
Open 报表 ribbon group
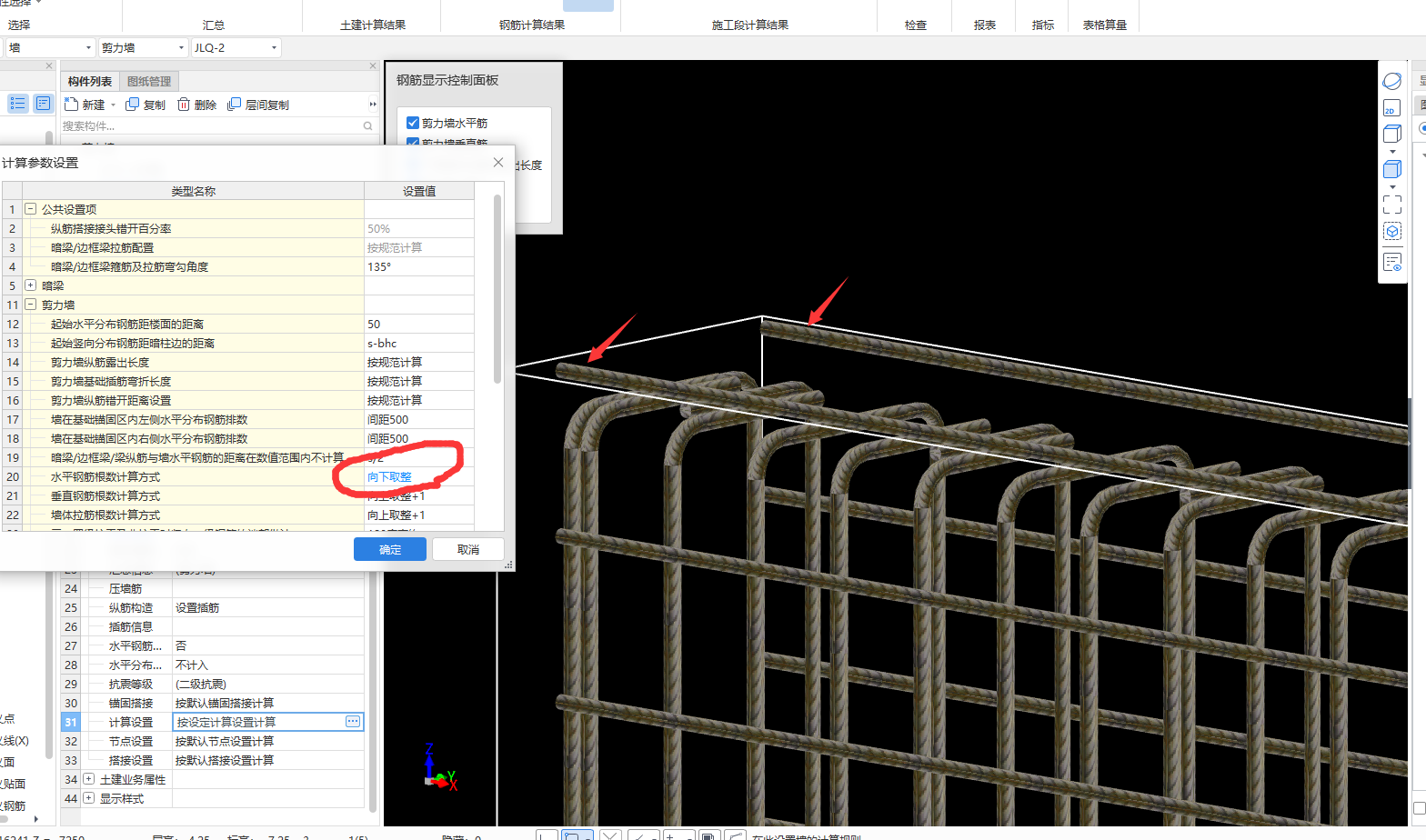[985, 25]
